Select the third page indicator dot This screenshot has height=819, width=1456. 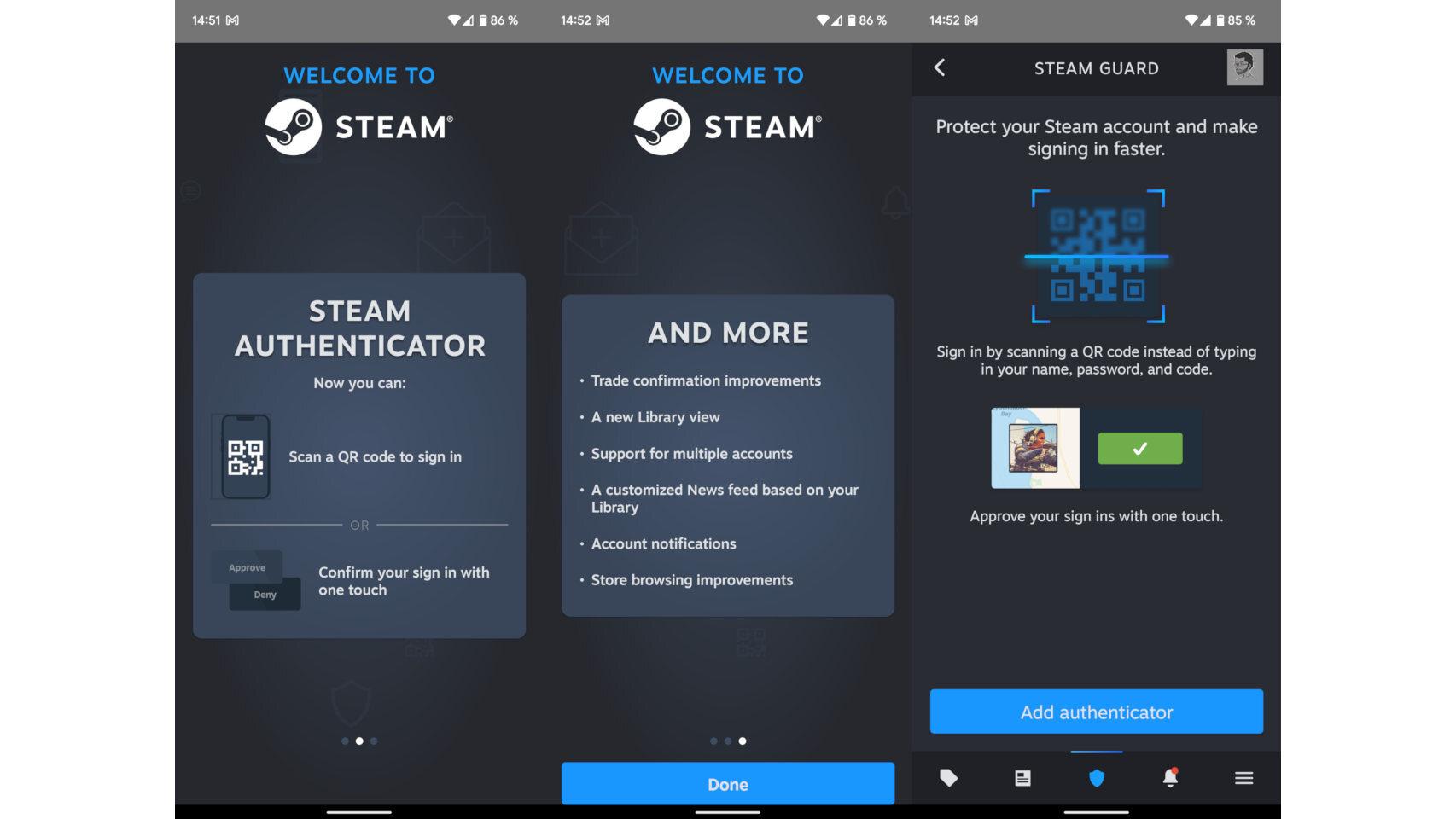pyautogui.click(x=743, y=741)
